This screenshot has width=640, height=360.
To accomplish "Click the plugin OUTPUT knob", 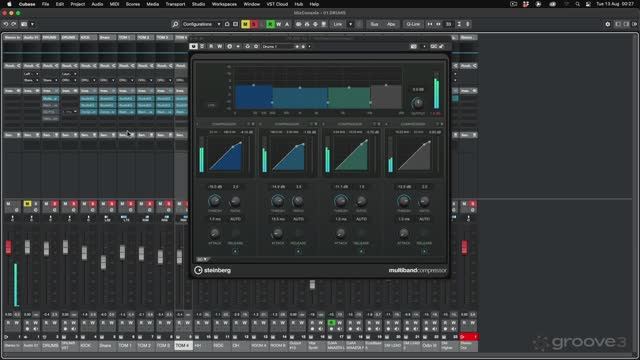I will click(x=418, y=103).
